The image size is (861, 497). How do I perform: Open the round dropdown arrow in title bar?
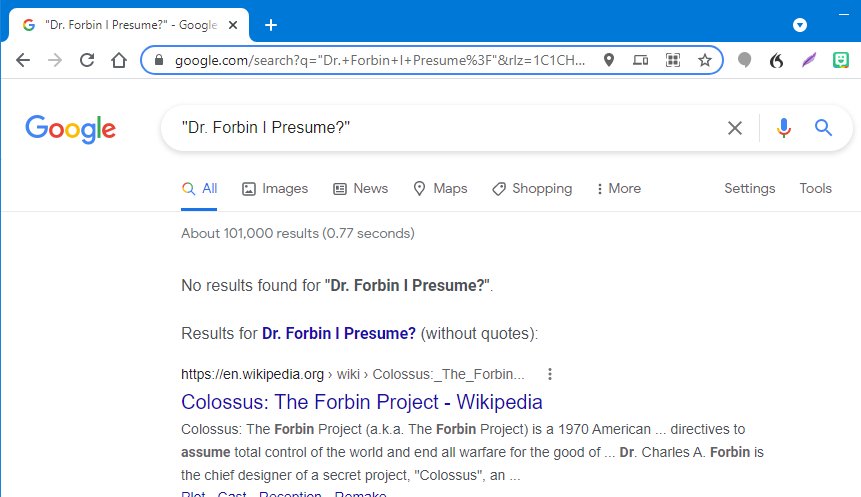(800, 25)
